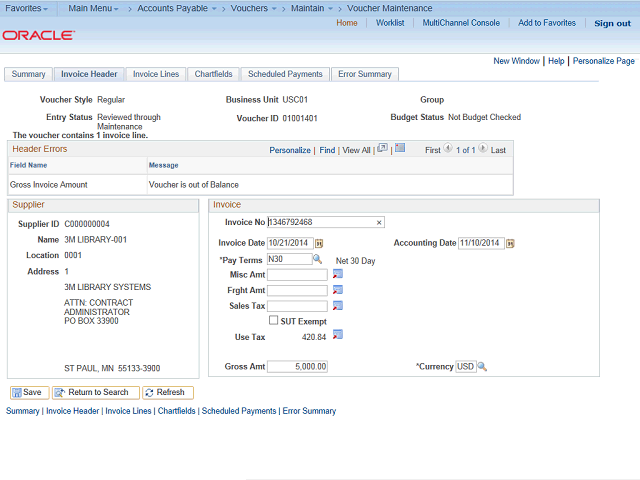Click the Voucher Maintenance breadcrumb
The width and height of the screenshot is (640, 480).
point(389,8)
